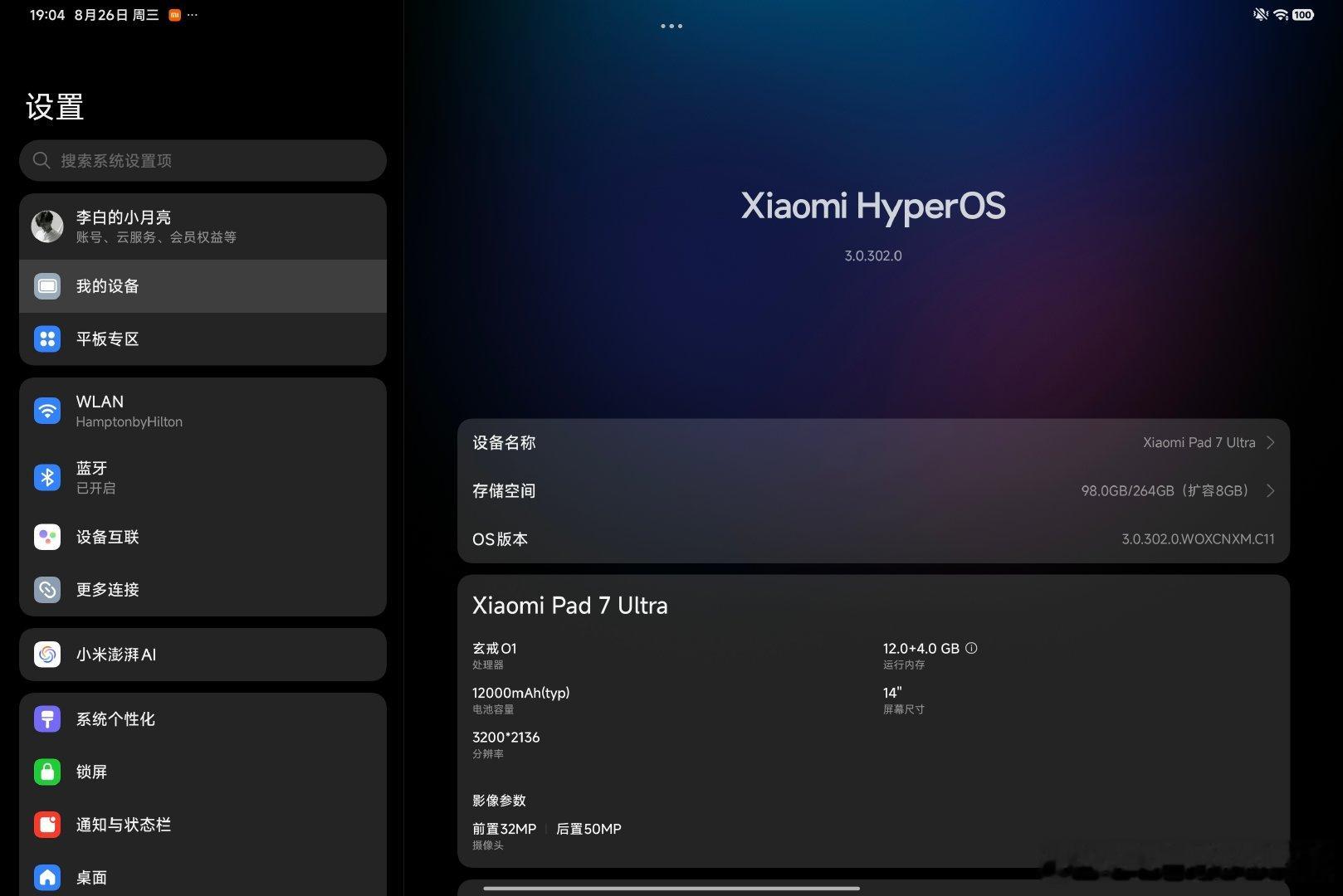Image resolution: width=1343 pixels, height=896 pixels.
Task: Tap the 12.0+4.0 GB memory text
Action: [x=921, y=648]
